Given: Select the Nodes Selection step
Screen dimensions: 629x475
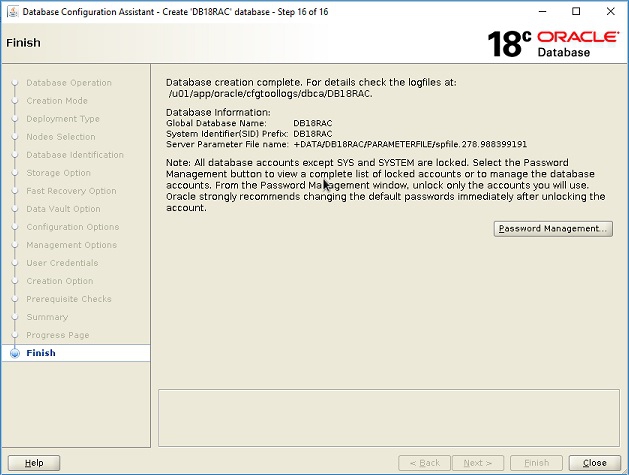Looking at the screenshot, I should pos(61,136).
